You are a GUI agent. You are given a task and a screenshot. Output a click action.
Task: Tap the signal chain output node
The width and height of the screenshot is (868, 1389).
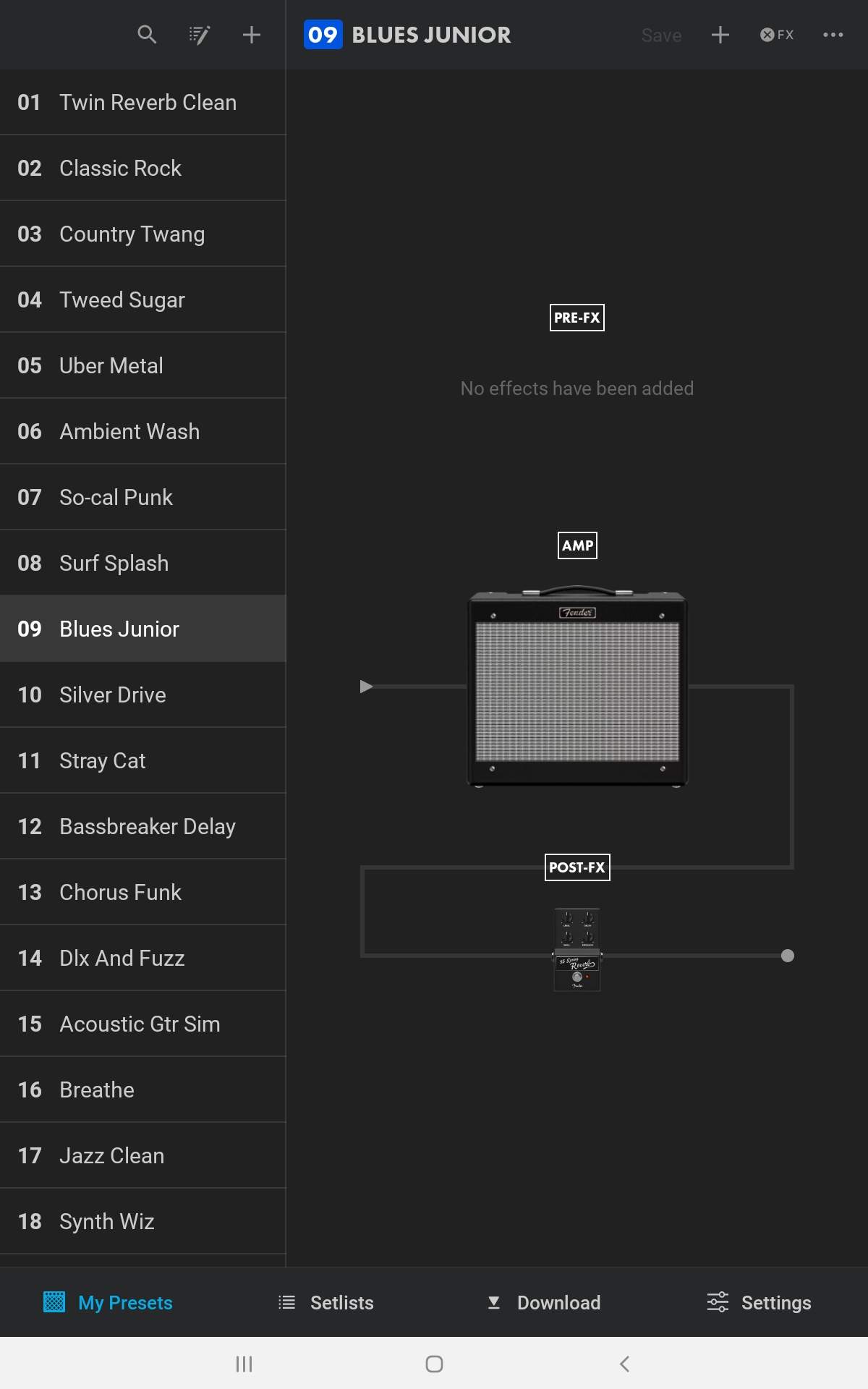coord(788,956)
